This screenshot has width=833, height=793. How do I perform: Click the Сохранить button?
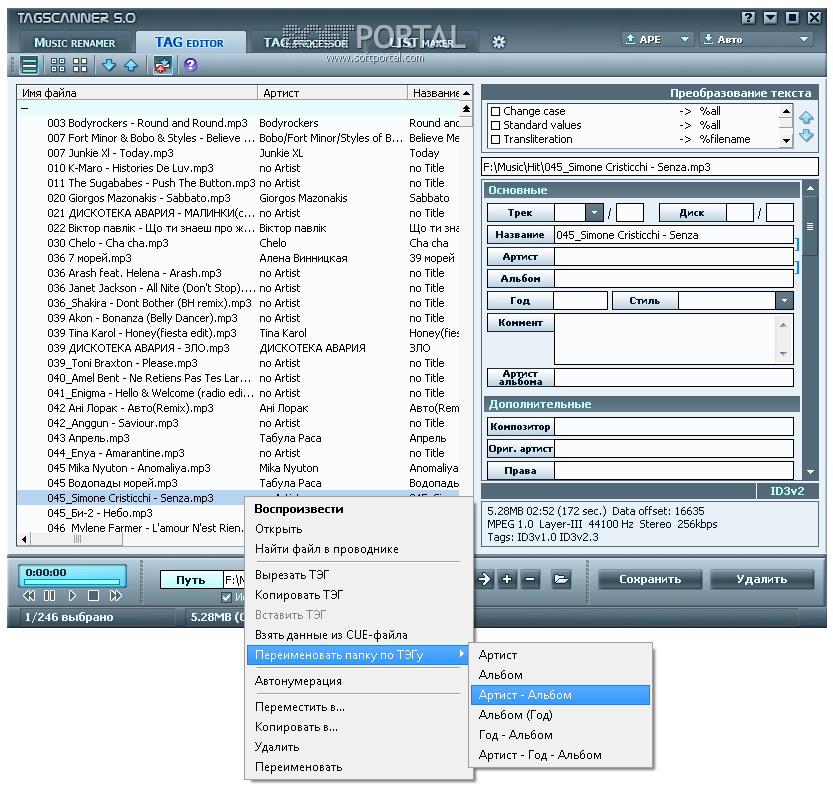coord(650,579)
